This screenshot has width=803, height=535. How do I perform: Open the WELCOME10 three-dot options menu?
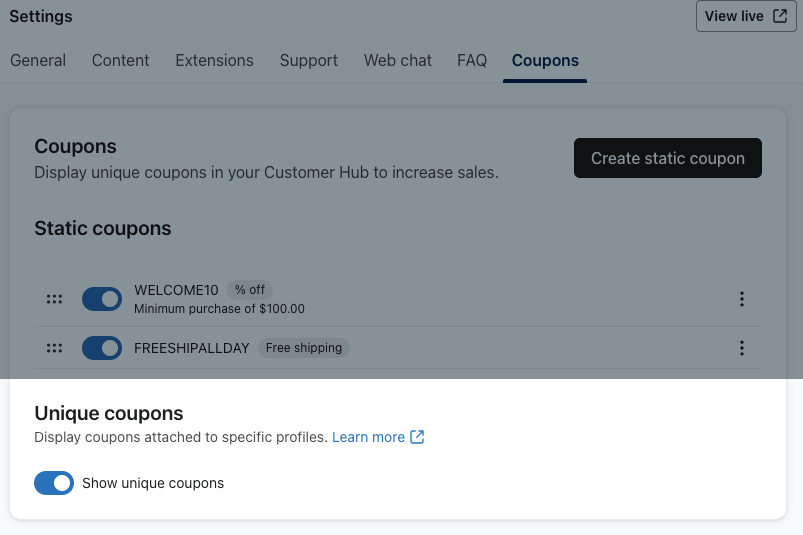coord(741,299)
